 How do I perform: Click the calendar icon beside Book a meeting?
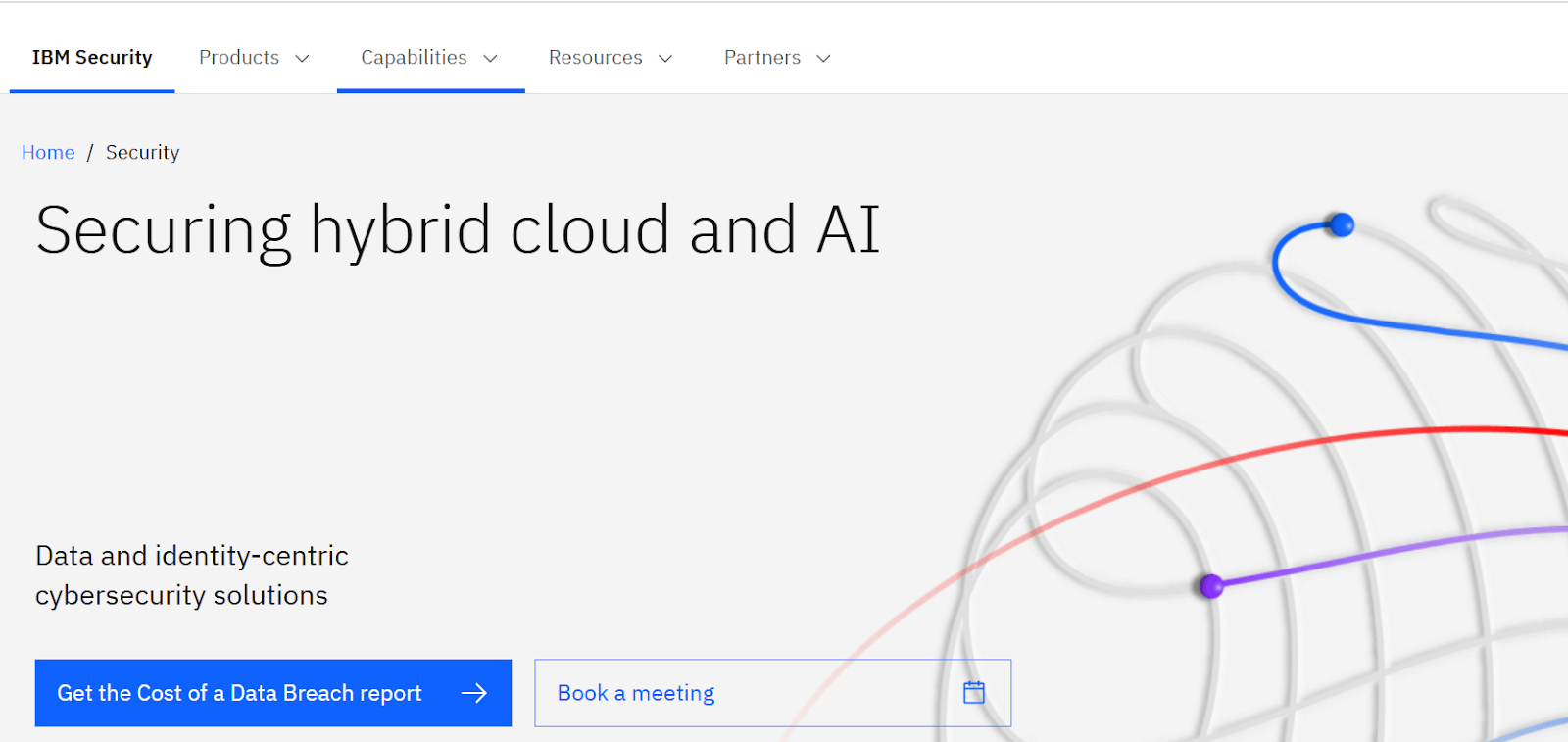(x=974, y=693)
